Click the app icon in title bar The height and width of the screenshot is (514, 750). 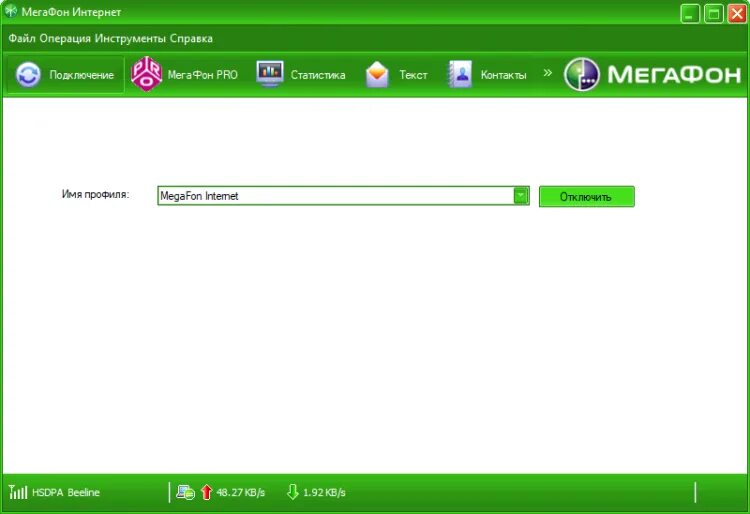pyautogui.click(x=10, y=11)
